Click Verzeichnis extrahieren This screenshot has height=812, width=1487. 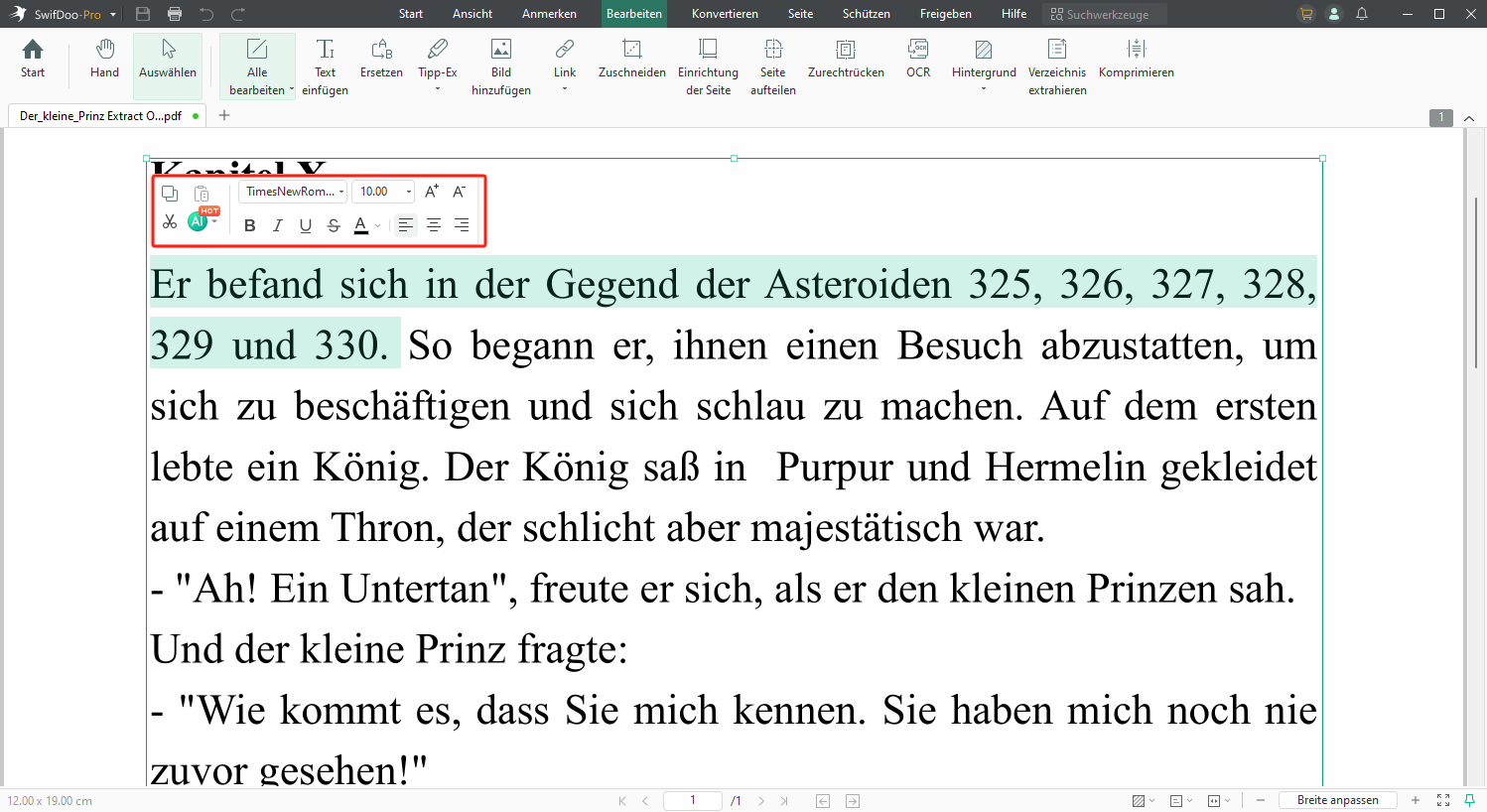[x=1057, y=67]
